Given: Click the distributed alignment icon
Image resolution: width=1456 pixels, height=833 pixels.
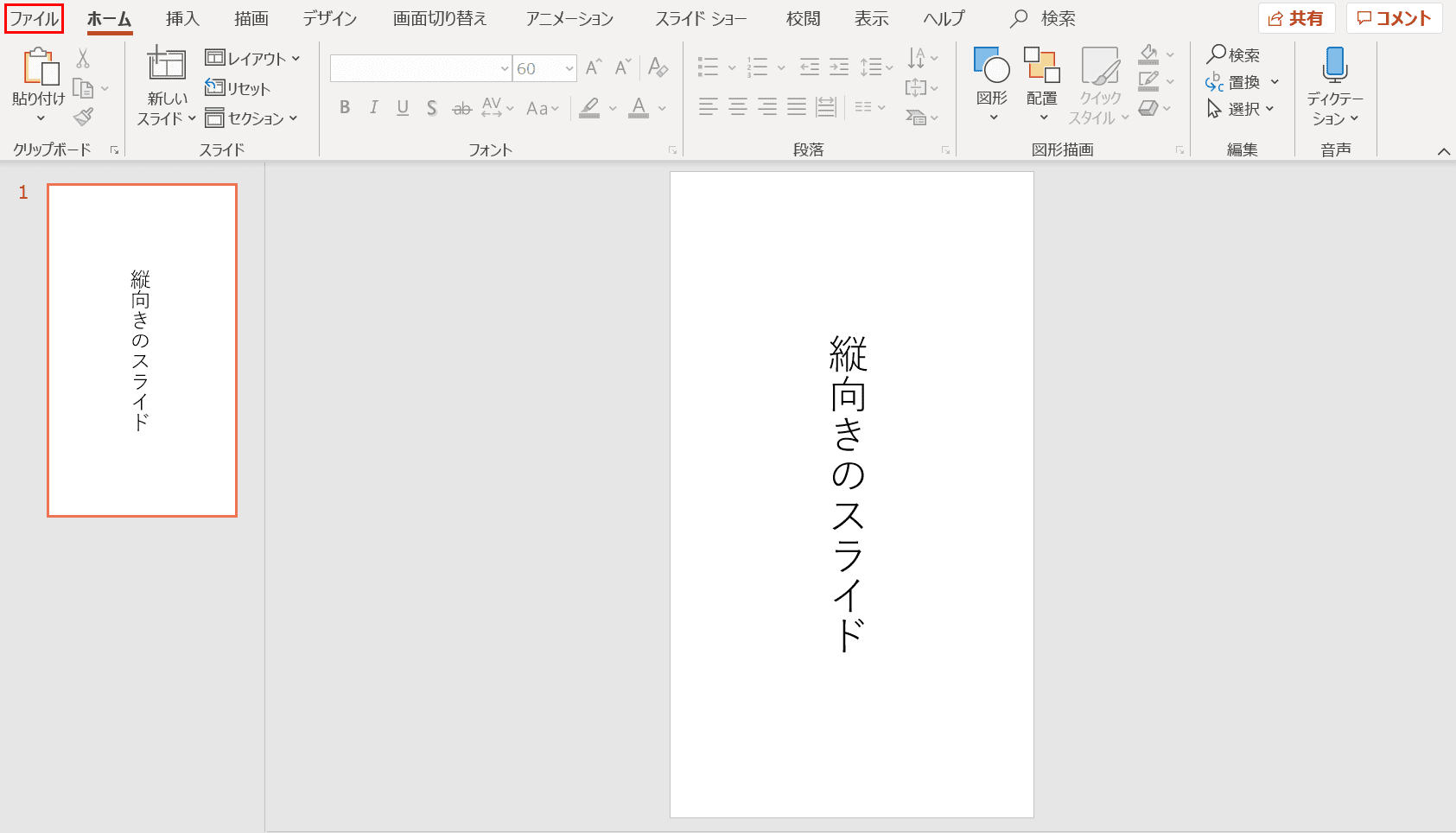Looking at the screenshot, I should [826, 107].
